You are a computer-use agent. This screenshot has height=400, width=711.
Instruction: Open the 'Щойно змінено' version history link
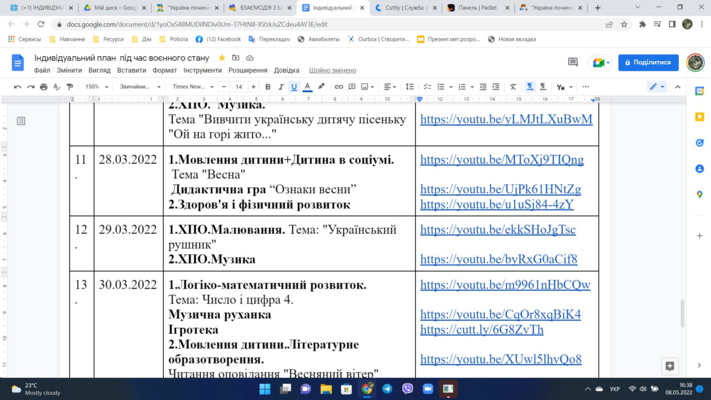(x=332, y=70)
